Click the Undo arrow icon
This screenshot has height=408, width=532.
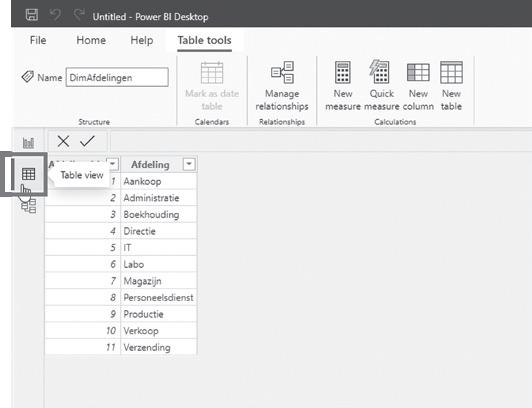(55, 15)
